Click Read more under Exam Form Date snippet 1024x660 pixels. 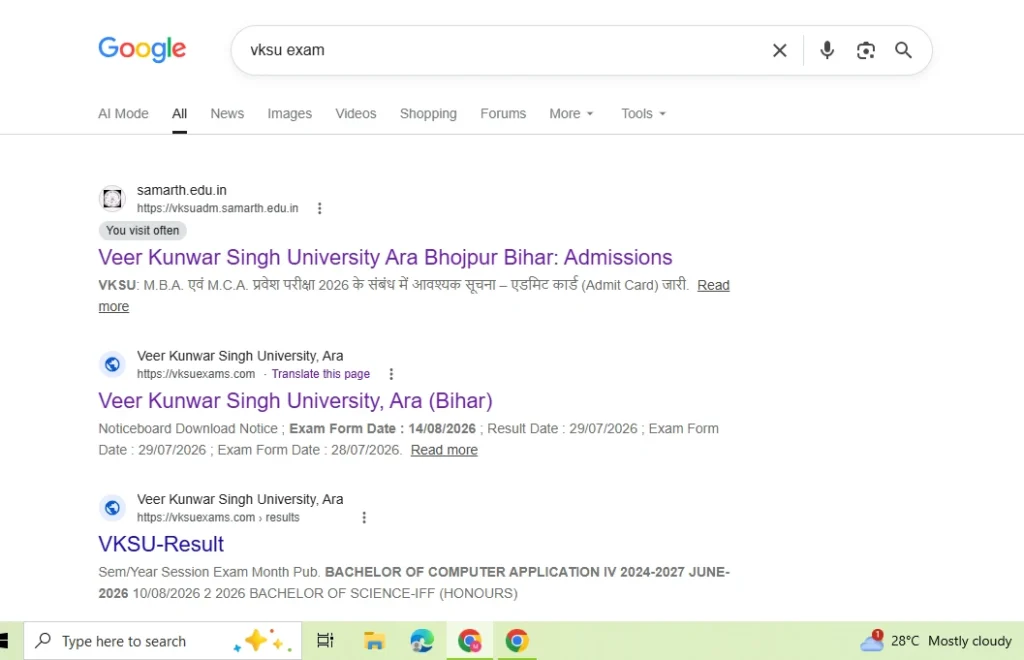(x=444, y=450)
